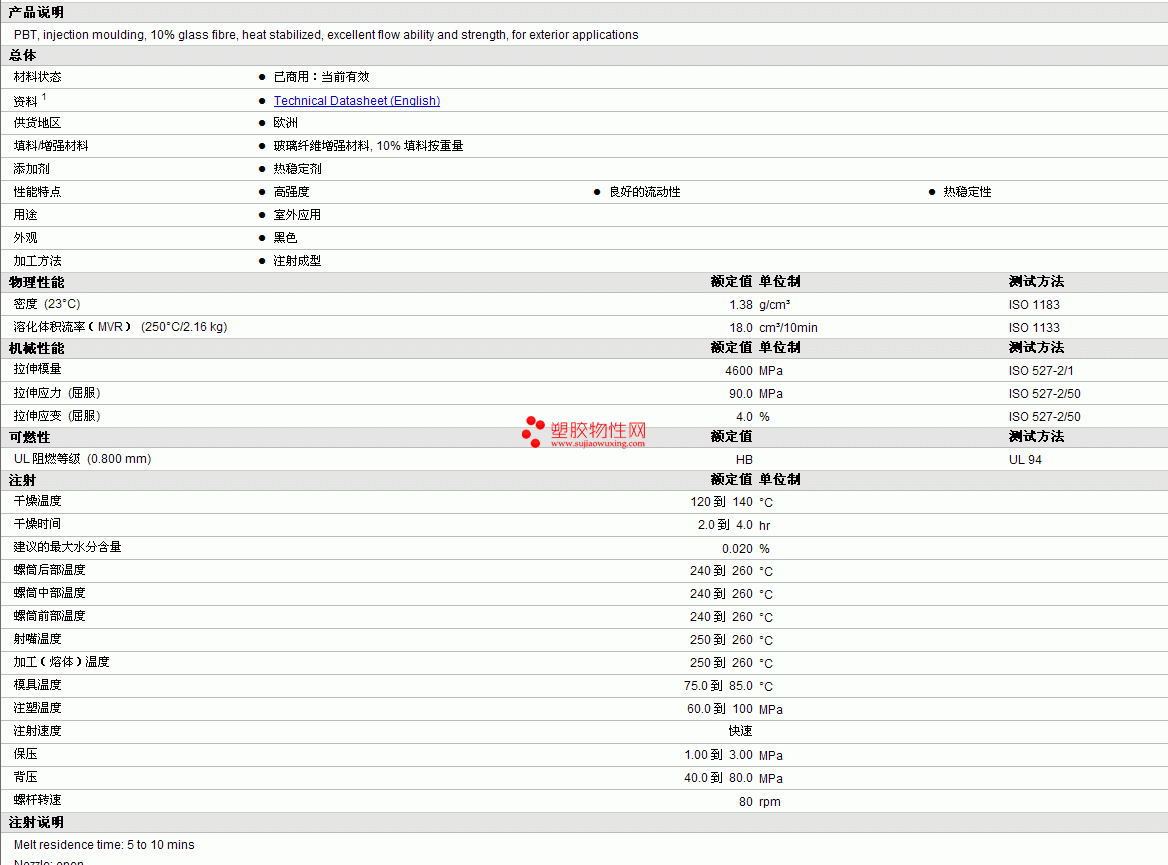Click the feature 热稳定性
This screenshot has height=865, width=1168.
click(967, 192)
